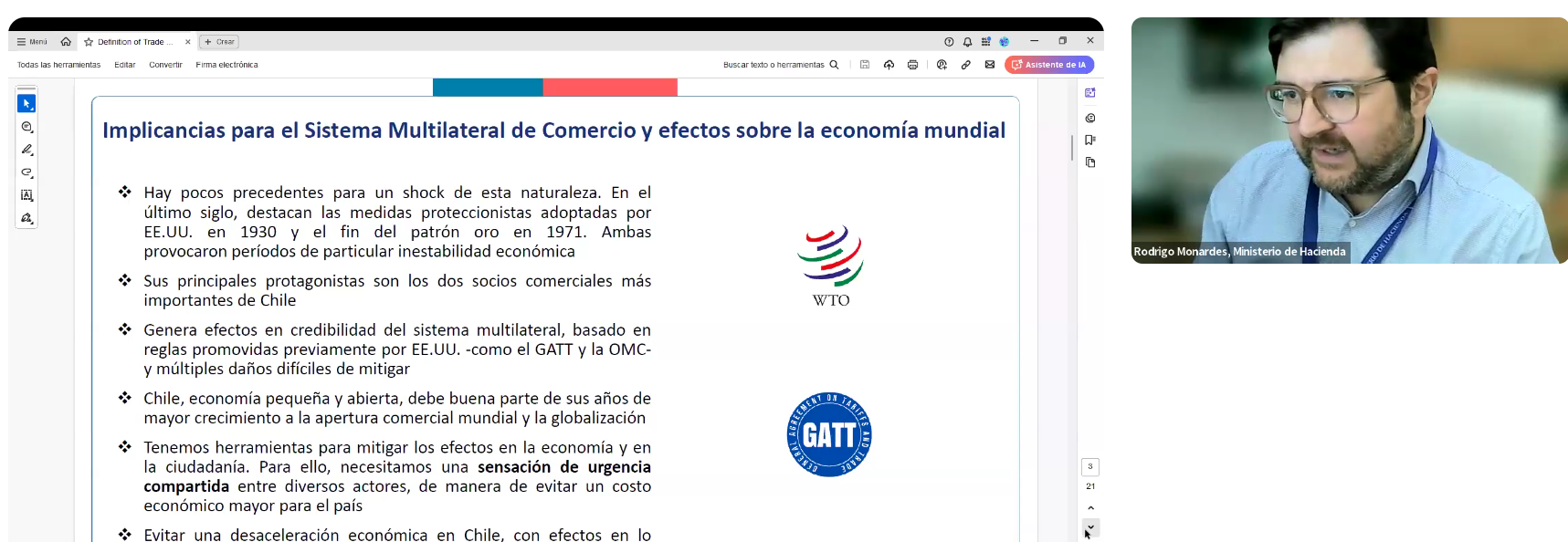Viewport: 1568px width, 542px height.
Task: Open the hamburger Menú
Action: (32, 42)
